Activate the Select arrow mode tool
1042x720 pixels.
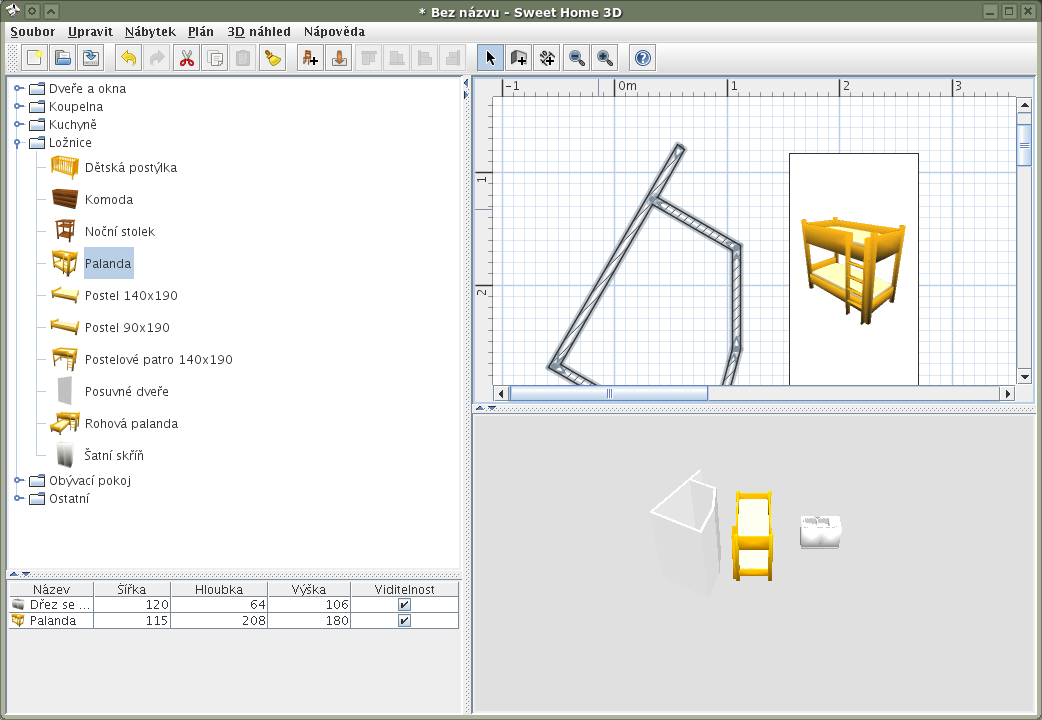pyautogui.click(x=490, y=59)
